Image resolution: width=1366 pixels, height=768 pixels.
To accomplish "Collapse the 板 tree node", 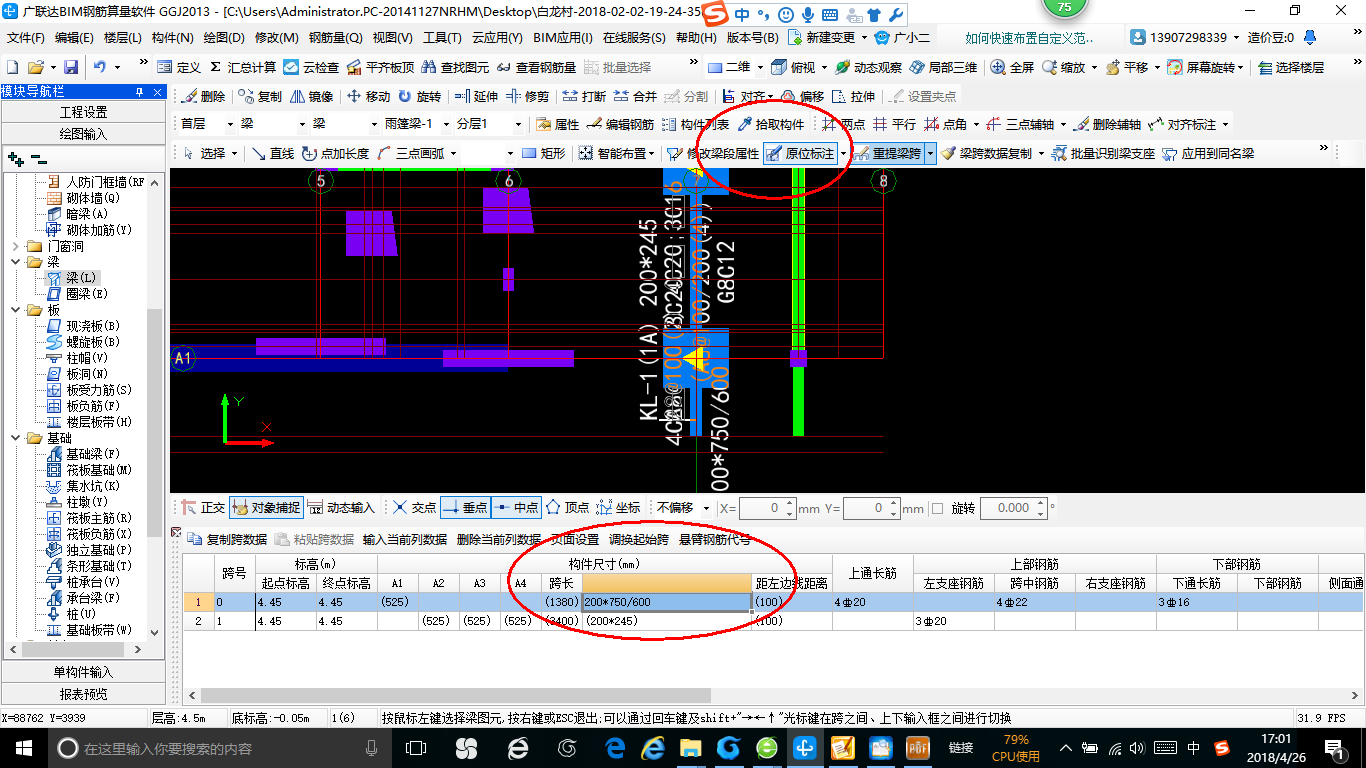I will (13, 310).
